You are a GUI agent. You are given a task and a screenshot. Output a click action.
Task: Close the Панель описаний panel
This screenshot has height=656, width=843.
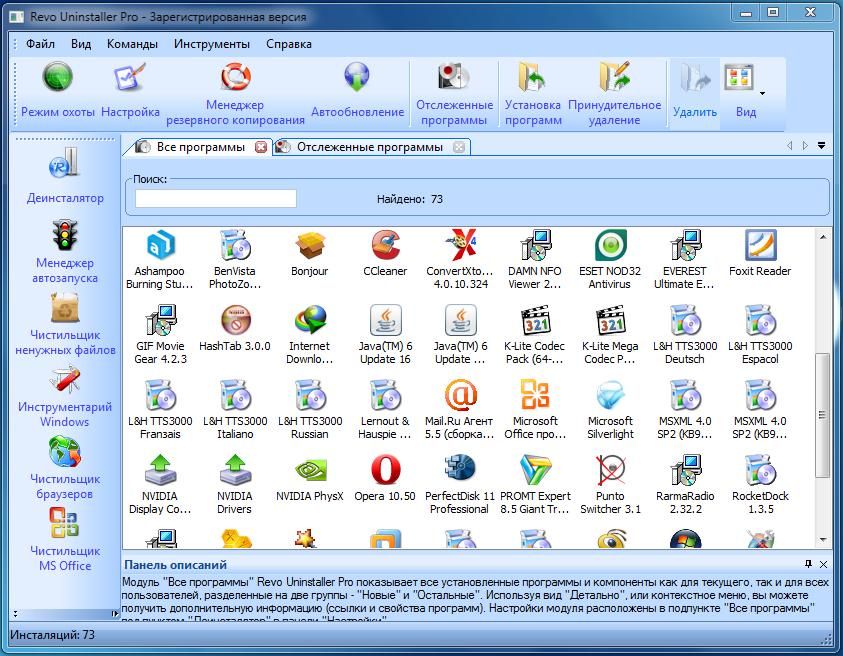823,564
